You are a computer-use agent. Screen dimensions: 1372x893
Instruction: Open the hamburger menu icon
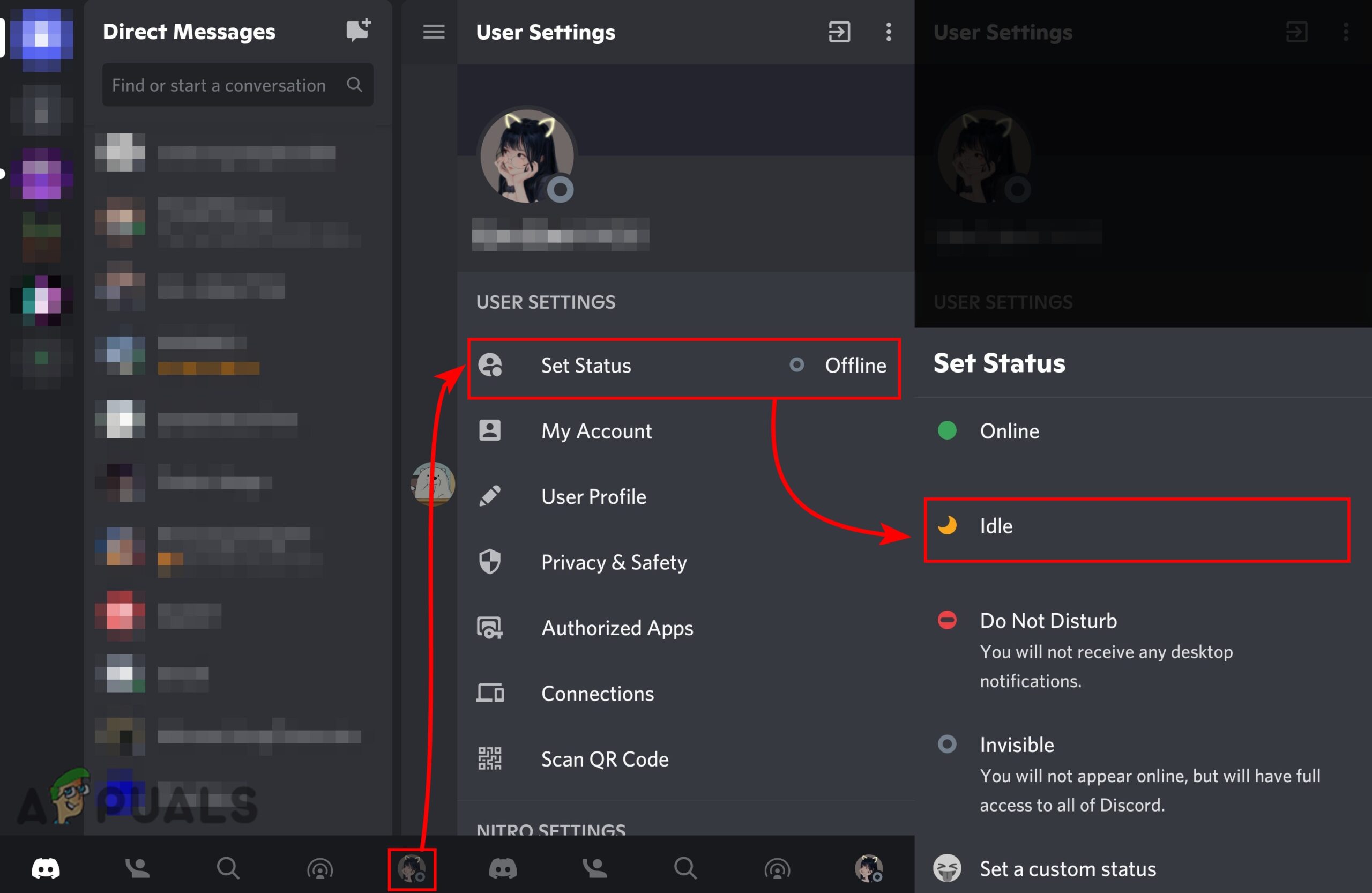[434, 32]
